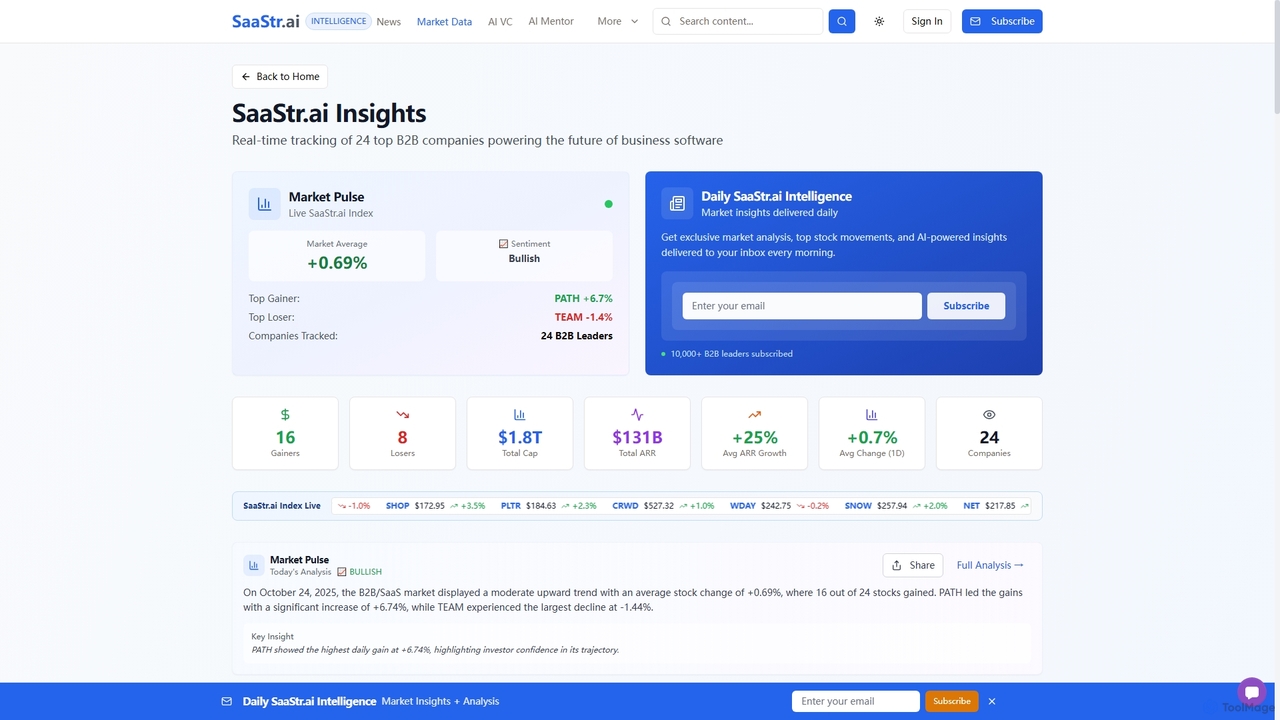
Task: Click CRWD ticker in index strip
Action: pyautogui.click(x=625, y=506)
